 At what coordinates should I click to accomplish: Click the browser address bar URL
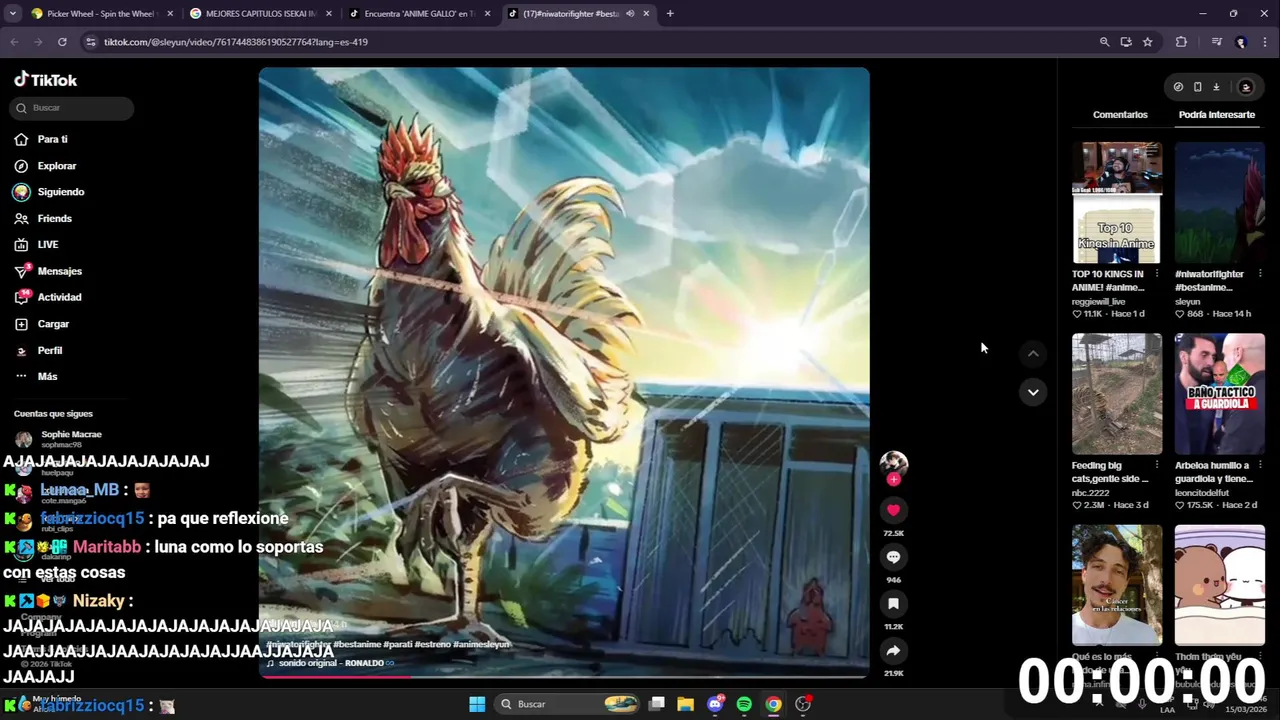236,42
